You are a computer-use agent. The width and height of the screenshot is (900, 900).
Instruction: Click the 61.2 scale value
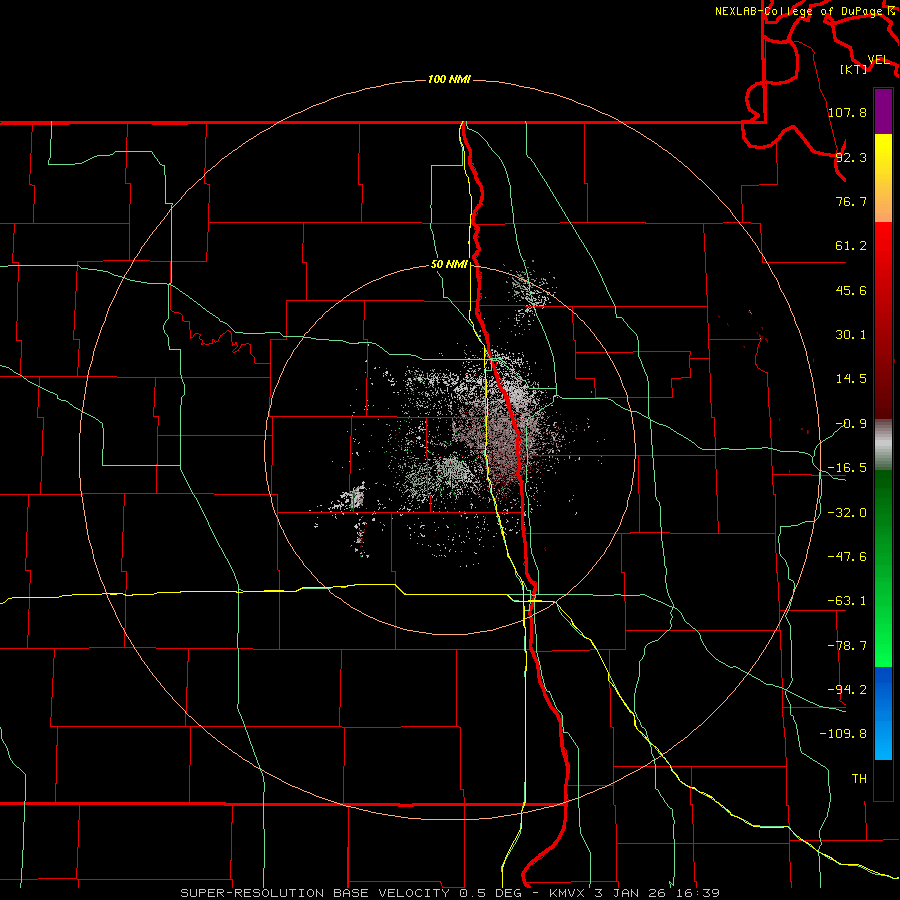pos(851,246)
